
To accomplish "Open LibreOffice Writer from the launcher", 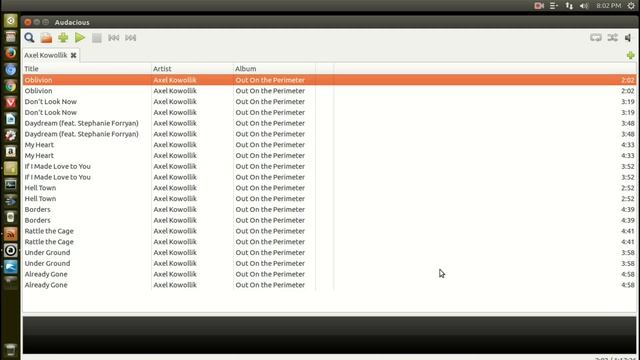I will click(11, 119).
